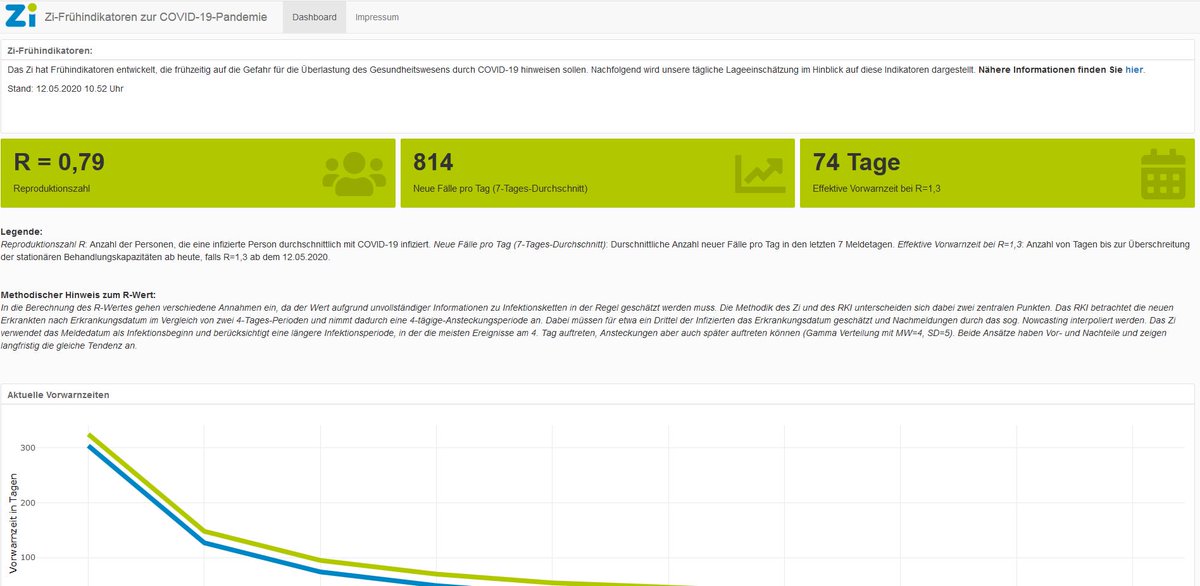Click the '74 Tage' value
This screenshot has width=1200, height=586.
(856, 162)
